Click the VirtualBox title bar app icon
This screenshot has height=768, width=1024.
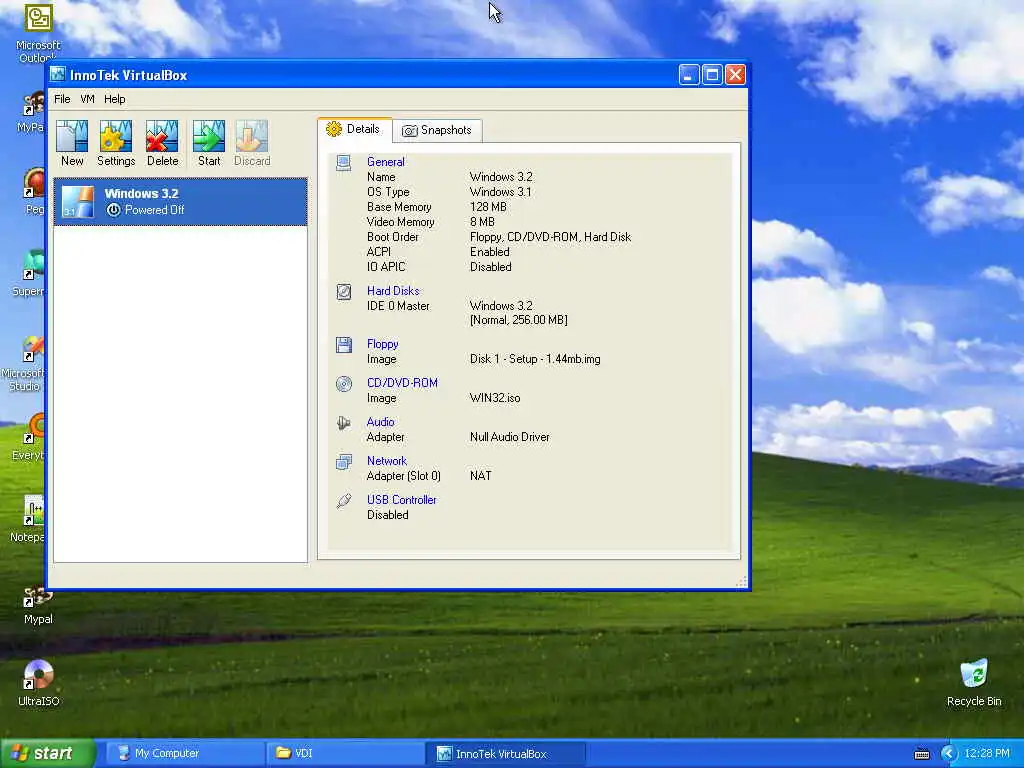coord(58,74)
